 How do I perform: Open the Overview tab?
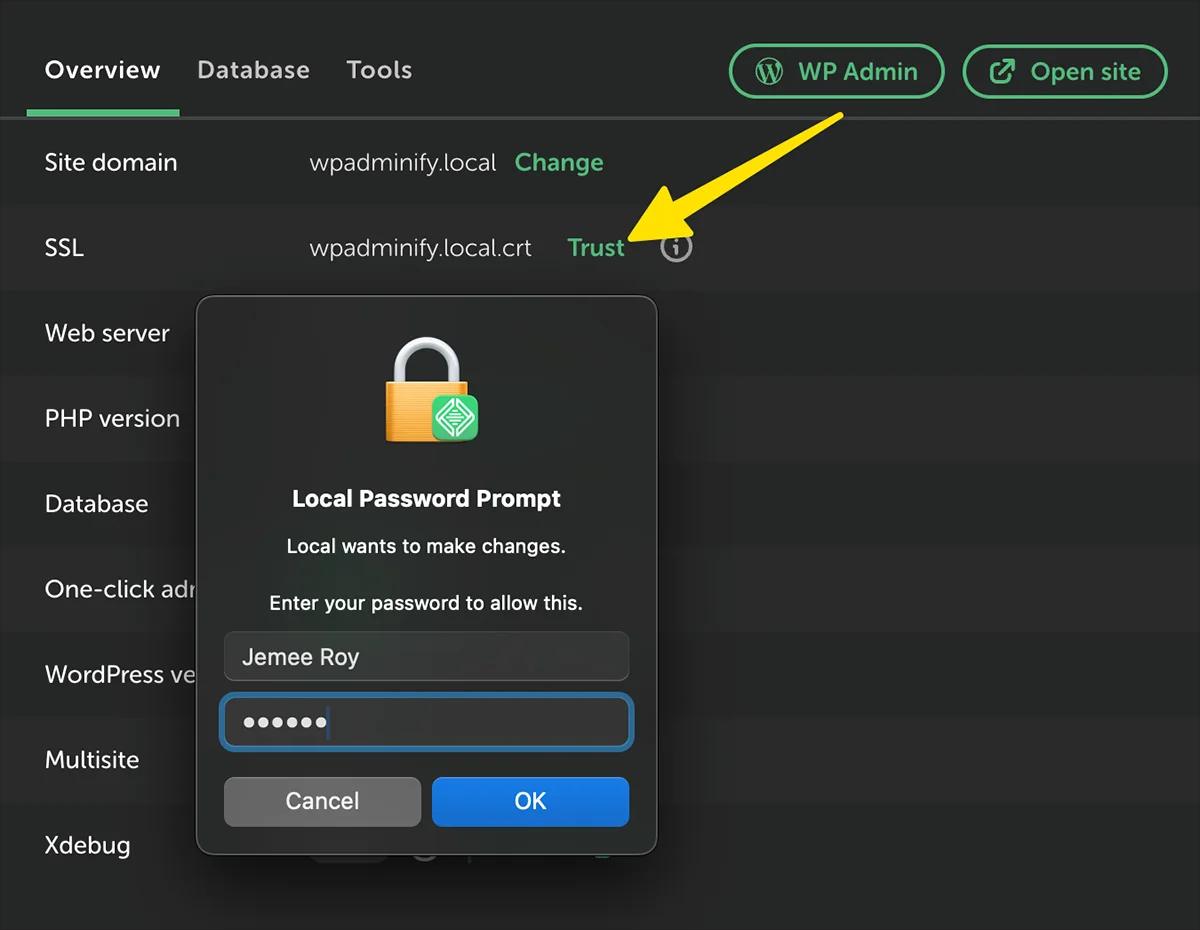coord(102,70)
